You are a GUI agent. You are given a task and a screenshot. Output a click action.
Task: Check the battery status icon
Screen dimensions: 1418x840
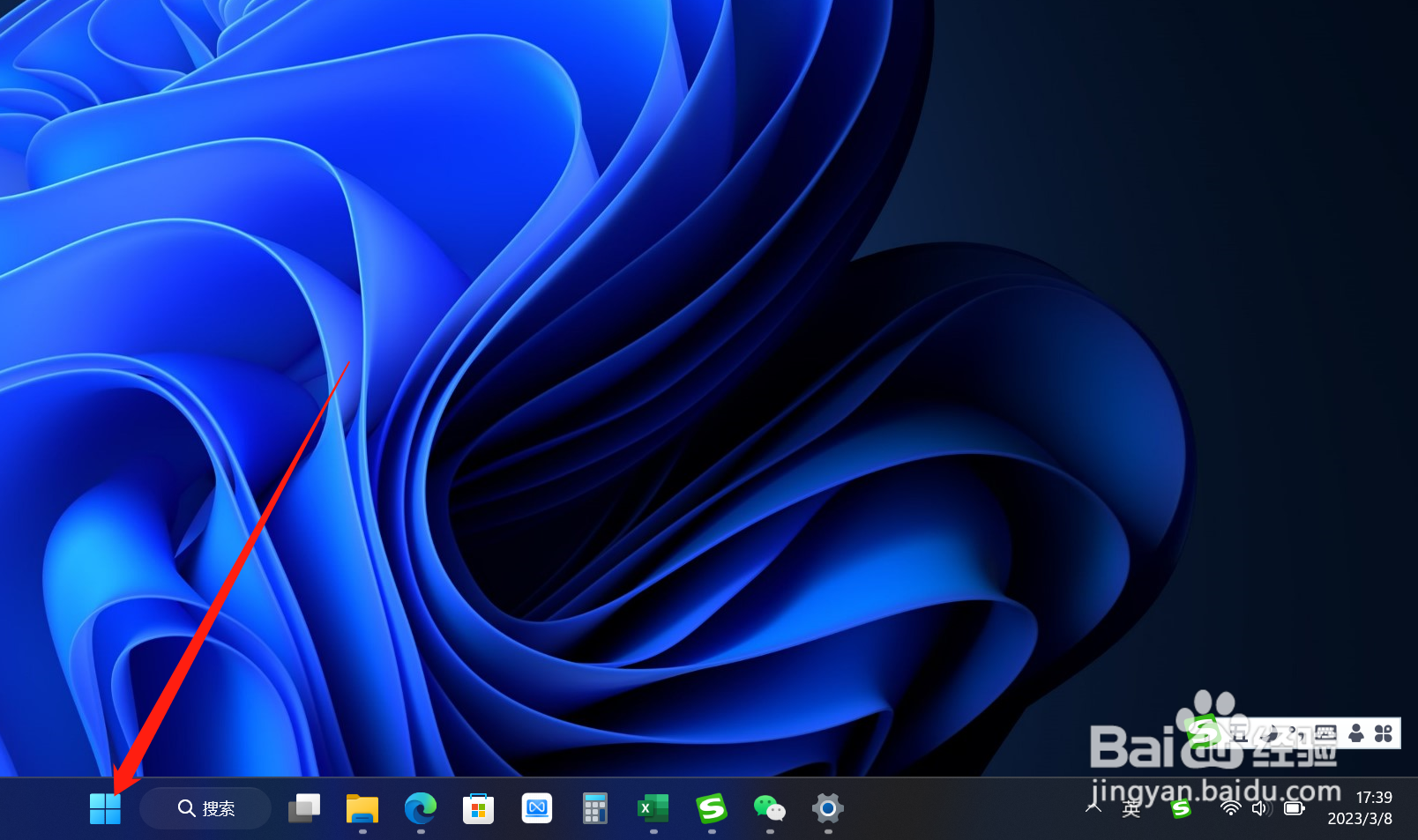click(1295, 808)
